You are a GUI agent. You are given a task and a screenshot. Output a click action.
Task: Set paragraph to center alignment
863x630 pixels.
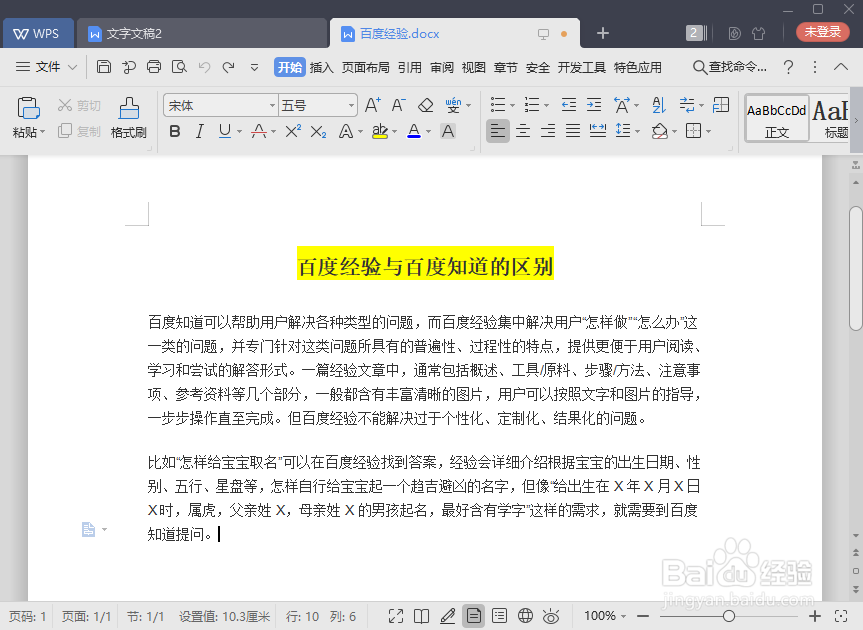[x=523, y=131]
